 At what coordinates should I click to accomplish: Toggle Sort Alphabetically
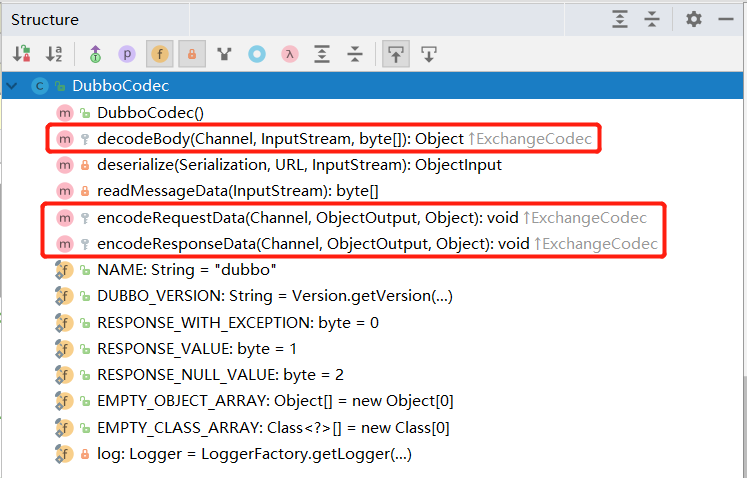click(54, 54)
